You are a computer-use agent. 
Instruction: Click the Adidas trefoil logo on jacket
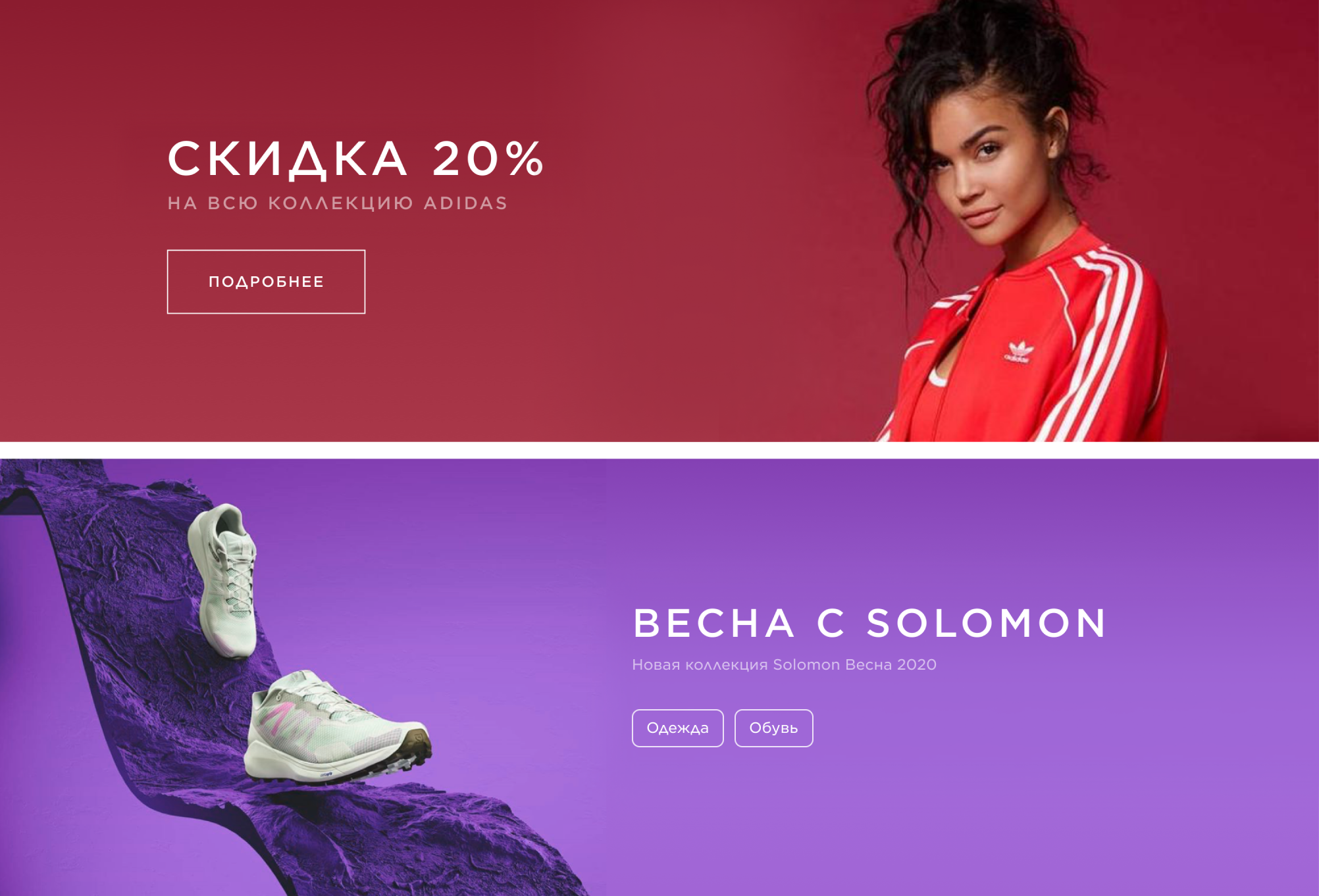[1018, 352]
